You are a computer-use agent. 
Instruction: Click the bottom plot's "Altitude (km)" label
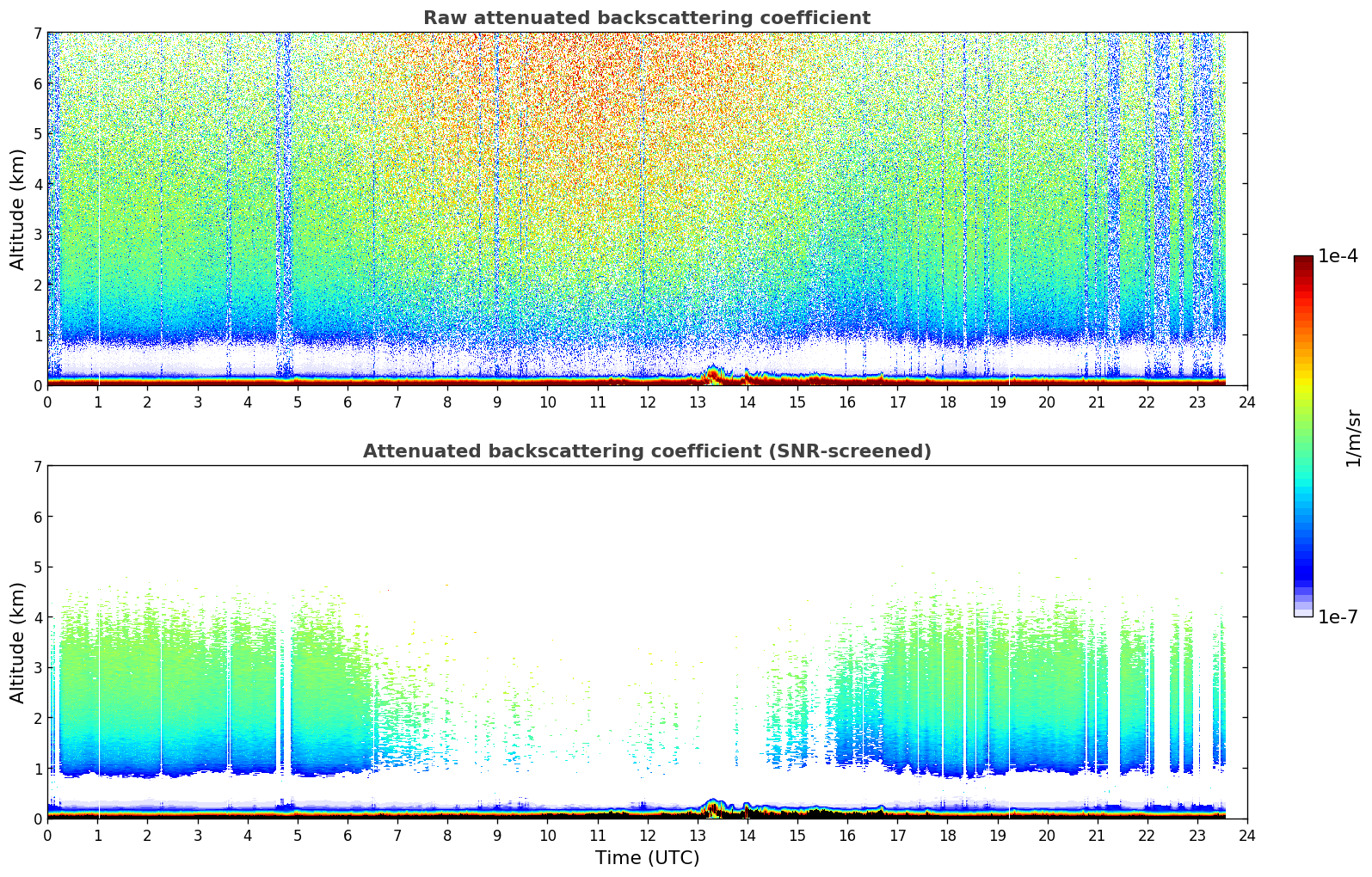point(18,642)
